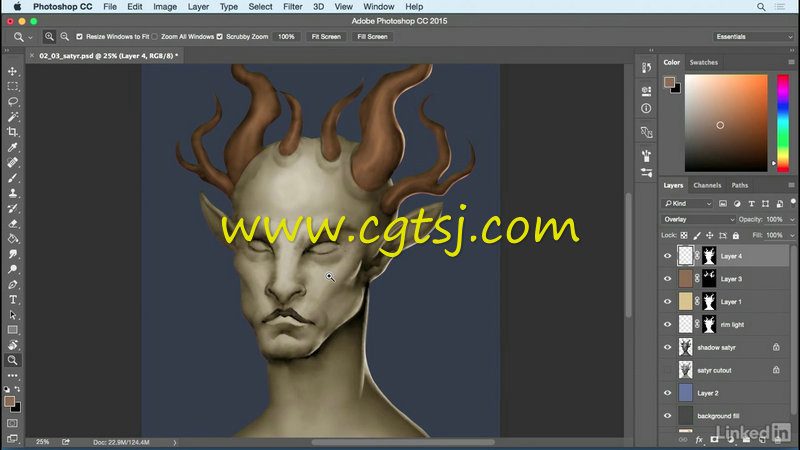Select the Paint Bucket tool
The image size is (800, 450).
13,239
